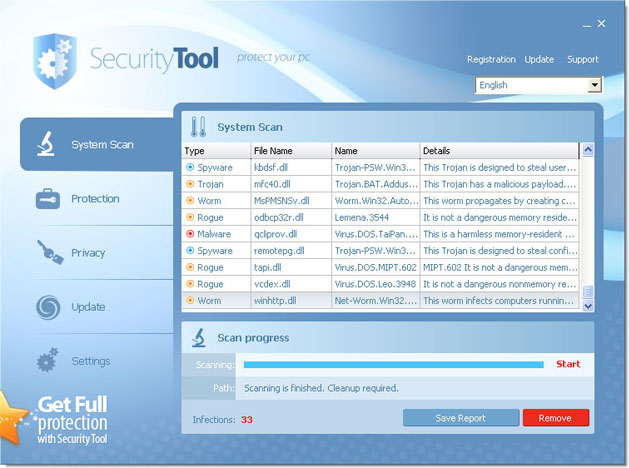Screen dimensions: 629x468
Task: Click the swirl Update icon in sidebar
Action: tap(48, 307)
